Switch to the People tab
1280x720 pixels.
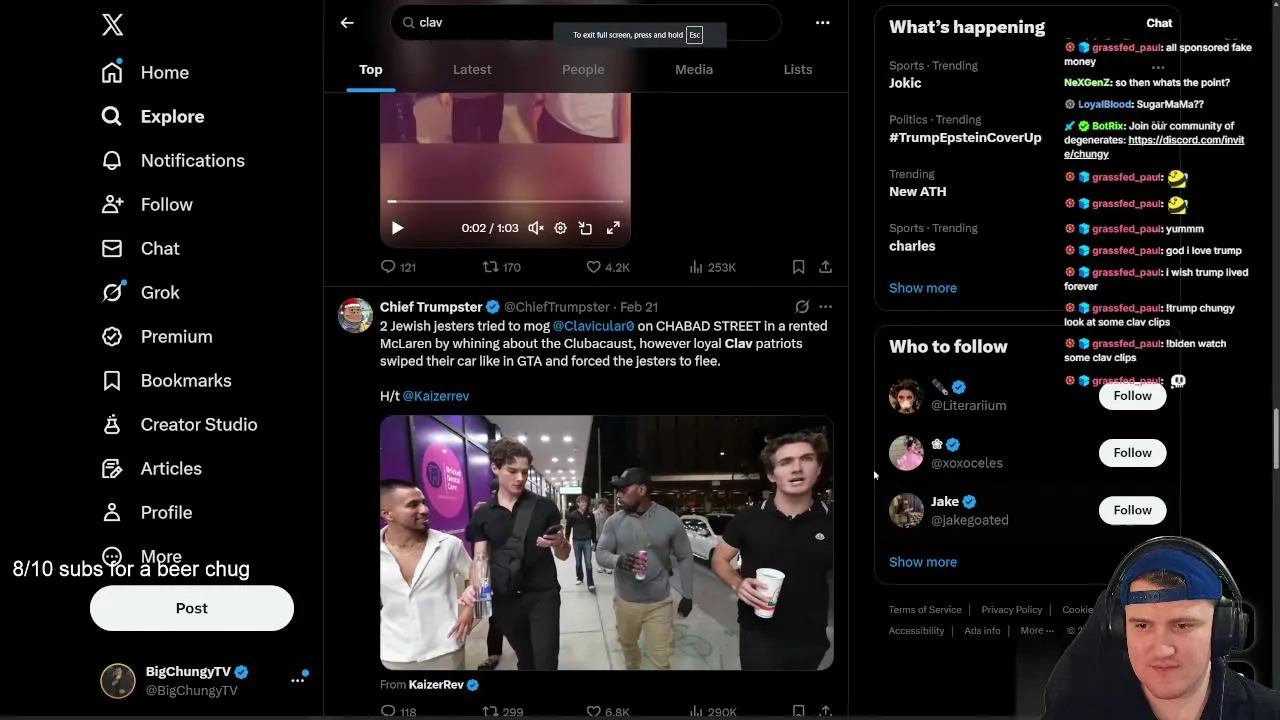coord(583,69)
